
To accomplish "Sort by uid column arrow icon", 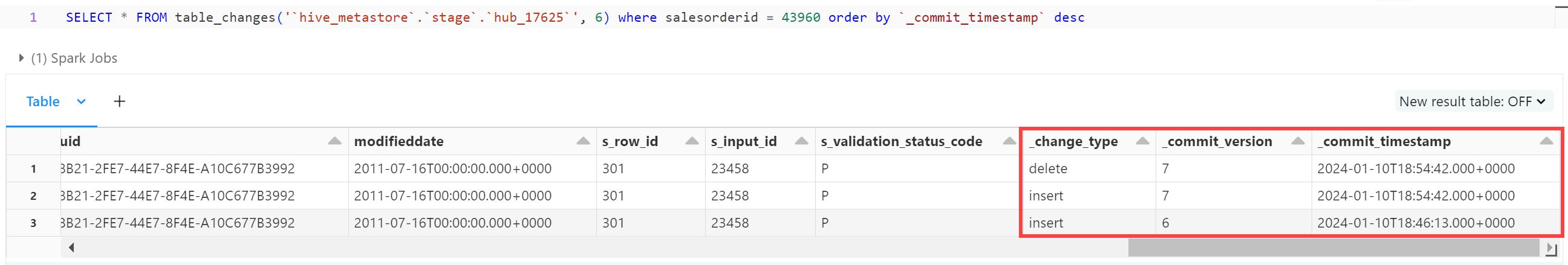I will coord(334,141).
